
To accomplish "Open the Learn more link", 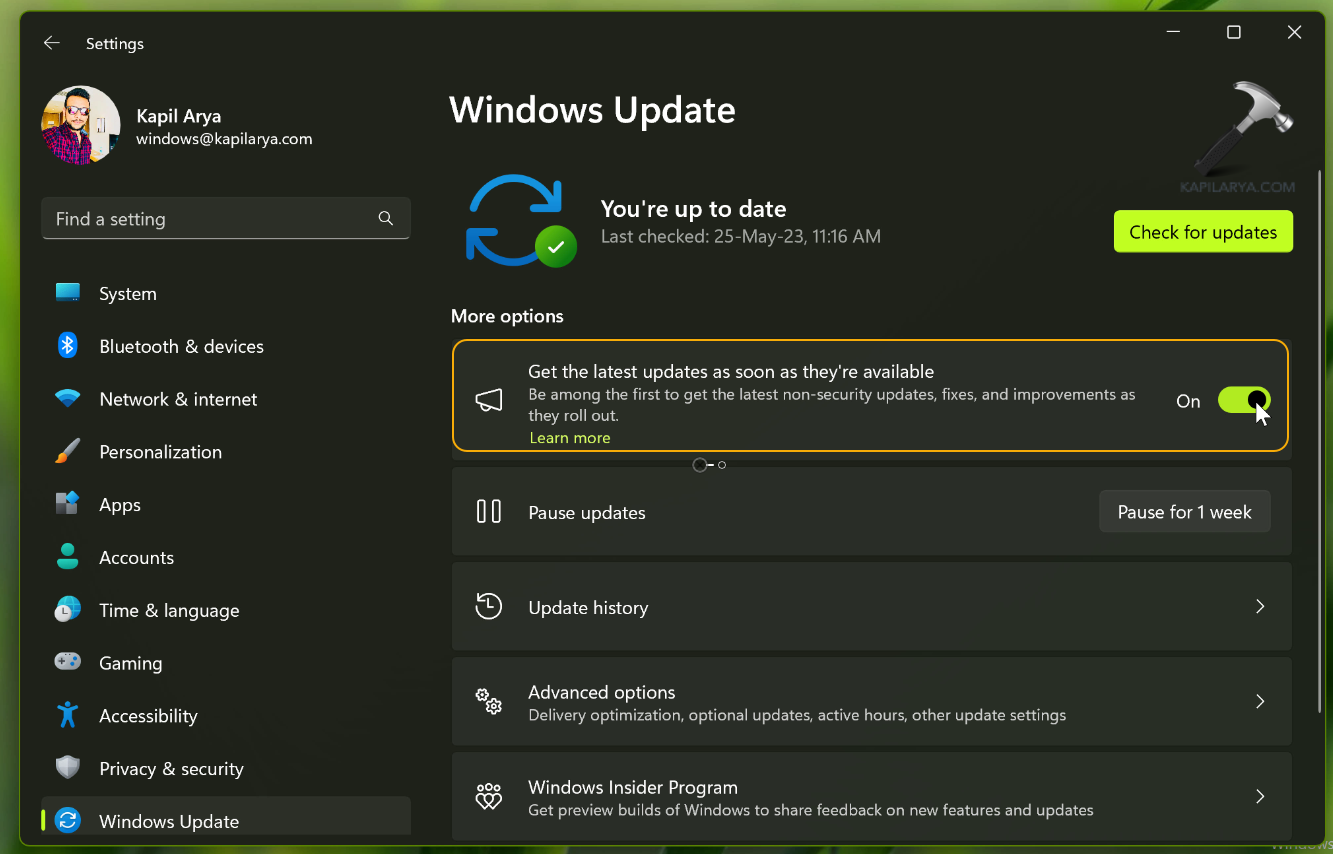I will click(570, 438).
